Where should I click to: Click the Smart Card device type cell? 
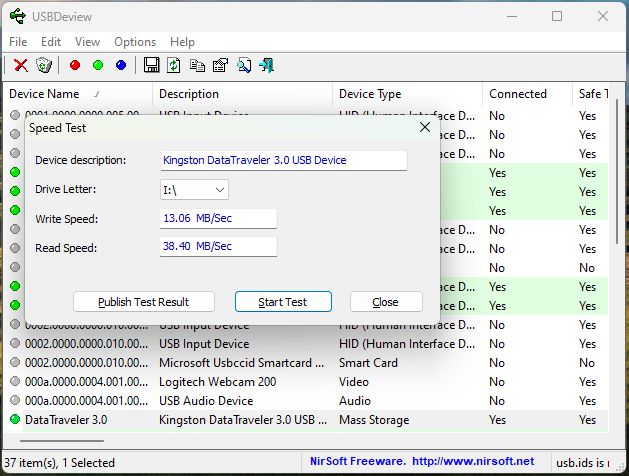tap(368, 363)
